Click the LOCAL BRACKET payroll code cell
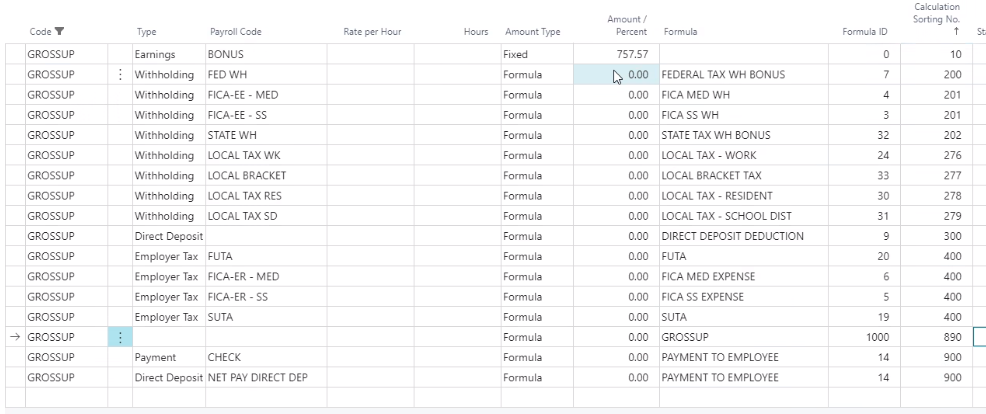 (266, 176)
